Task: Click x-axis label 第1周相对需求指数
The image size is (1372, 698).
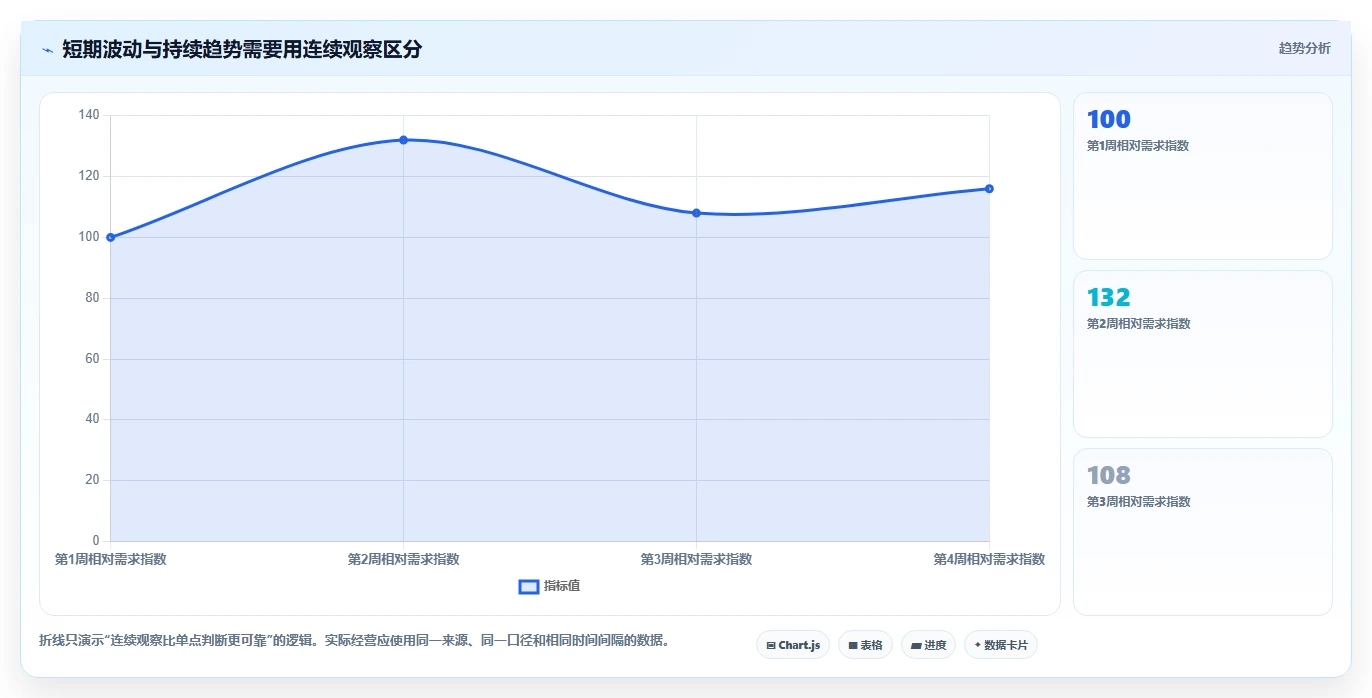Action: 110,559
